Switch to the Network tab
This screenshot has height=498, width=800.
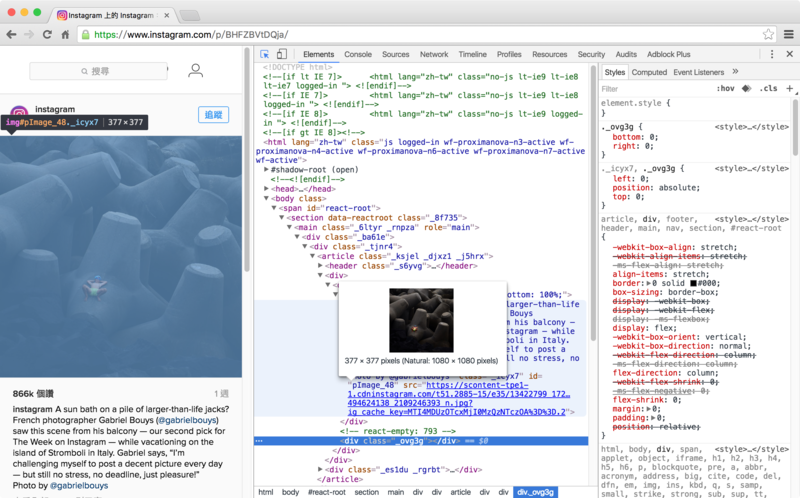(434, 54)
